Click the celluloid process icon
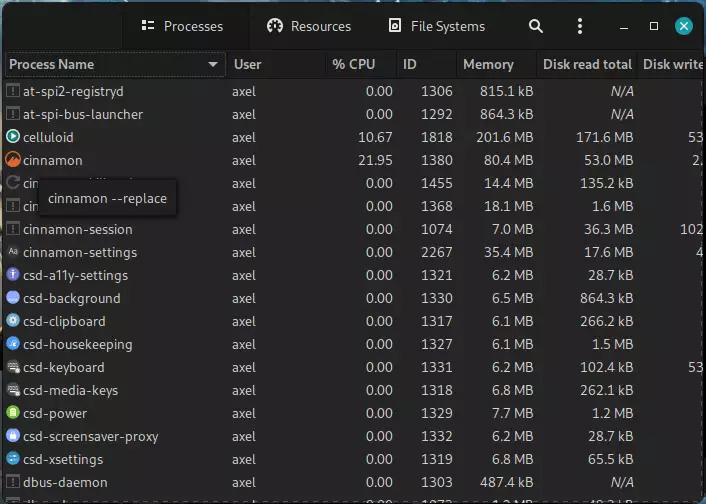 13,136
